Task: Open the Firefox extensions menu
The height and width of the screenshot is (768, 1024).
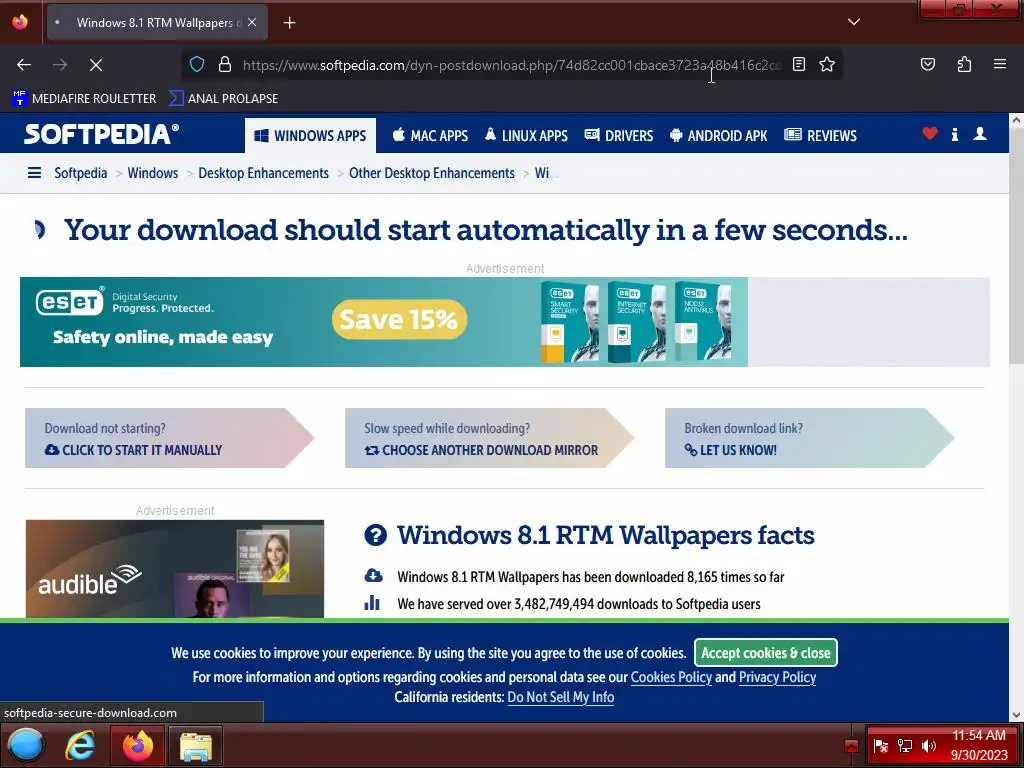Action: (x=964, y=64)
